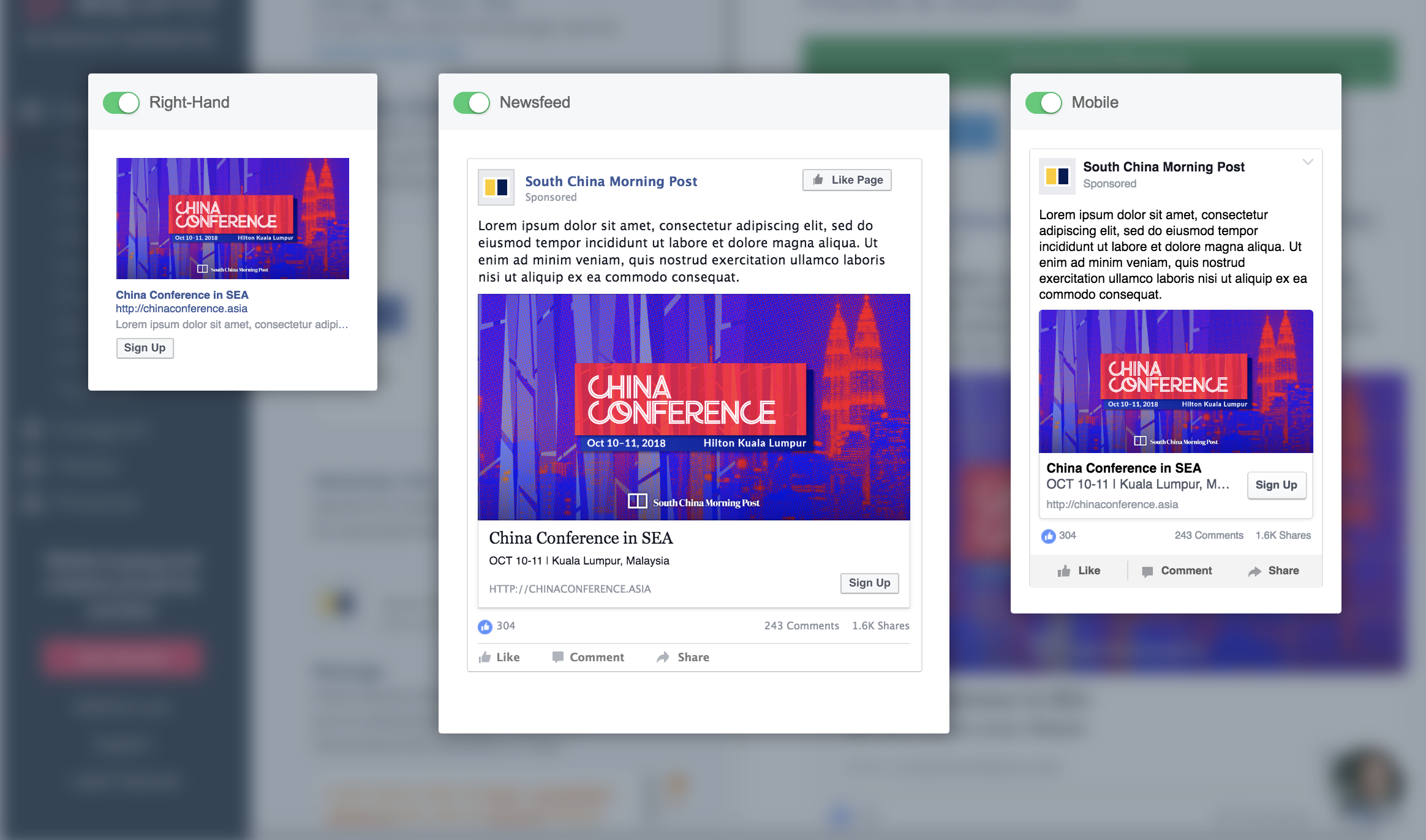Click the Like thumb icon in Mobile
The image size is (1426, 840).
coord(1064,571)
